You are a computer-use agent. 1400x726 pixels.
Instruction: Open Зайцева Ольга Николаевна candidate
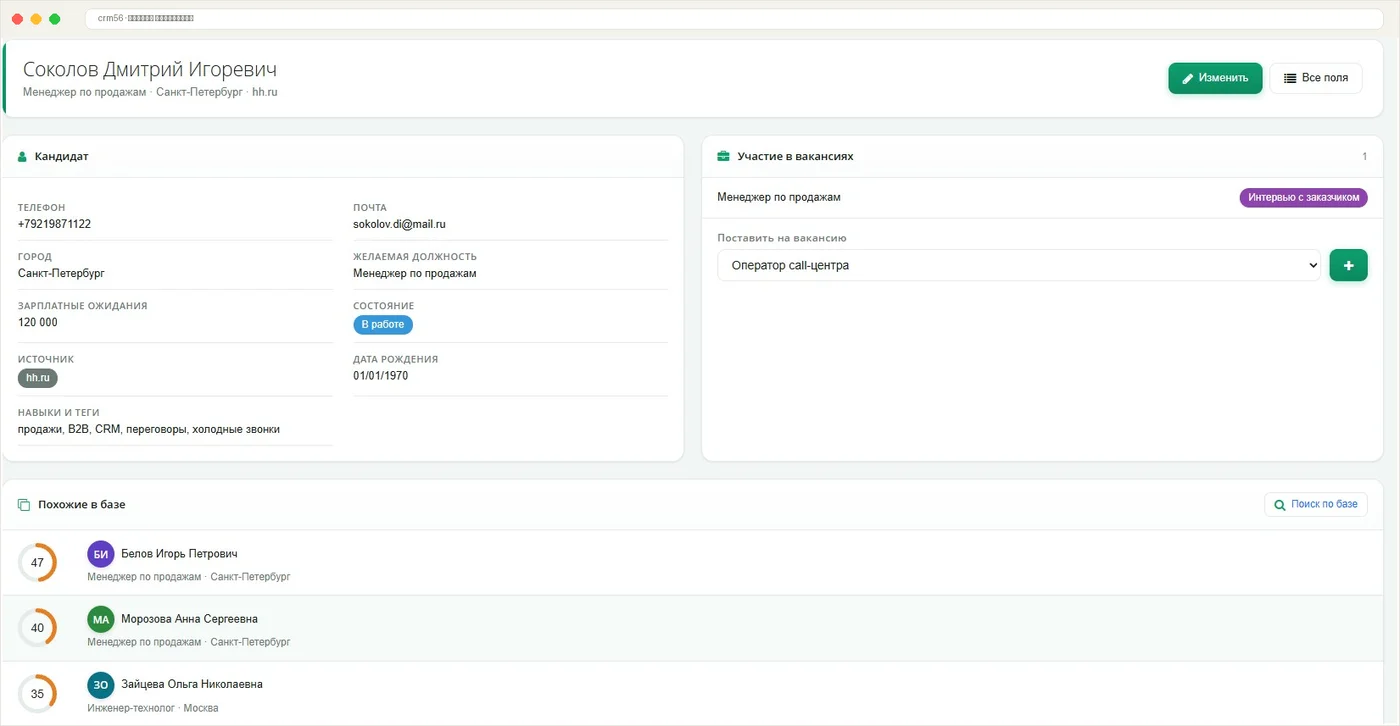[x=192, y=685]
